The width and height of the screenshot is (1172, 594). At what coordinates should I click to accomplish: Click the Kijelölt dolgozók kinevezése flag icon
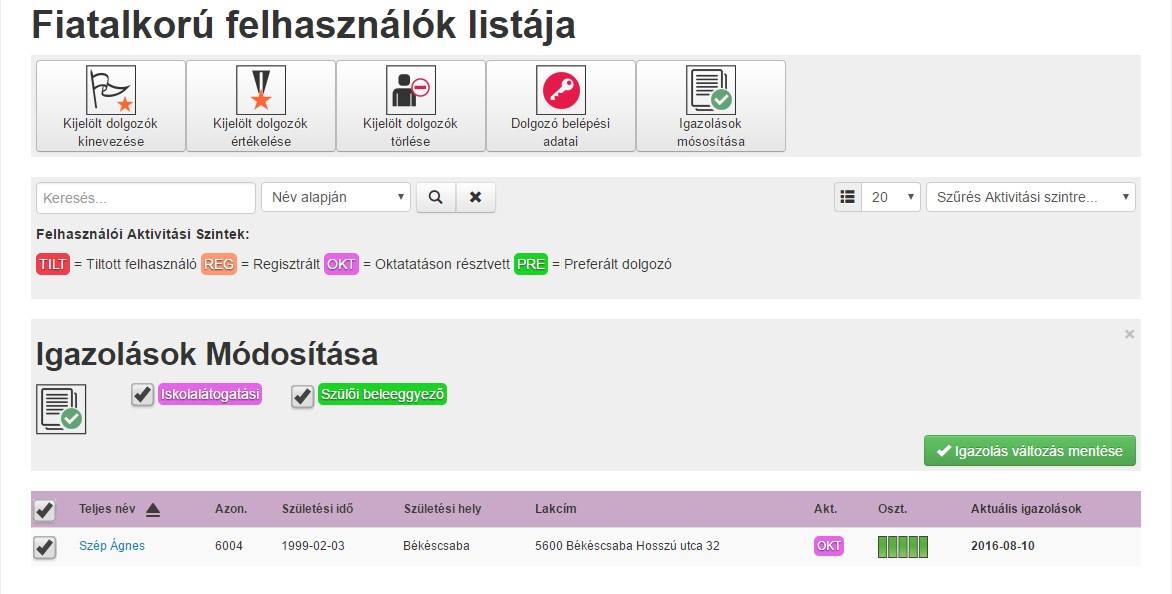coord(110,90)
